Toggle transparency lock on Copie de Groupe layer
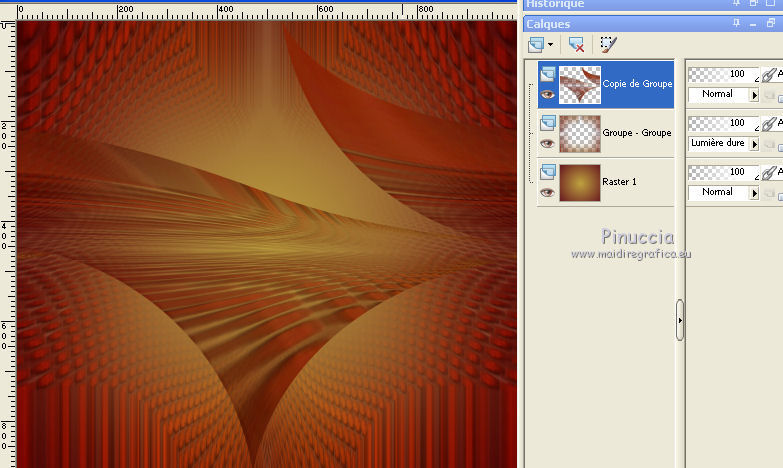 click(770, 95)
